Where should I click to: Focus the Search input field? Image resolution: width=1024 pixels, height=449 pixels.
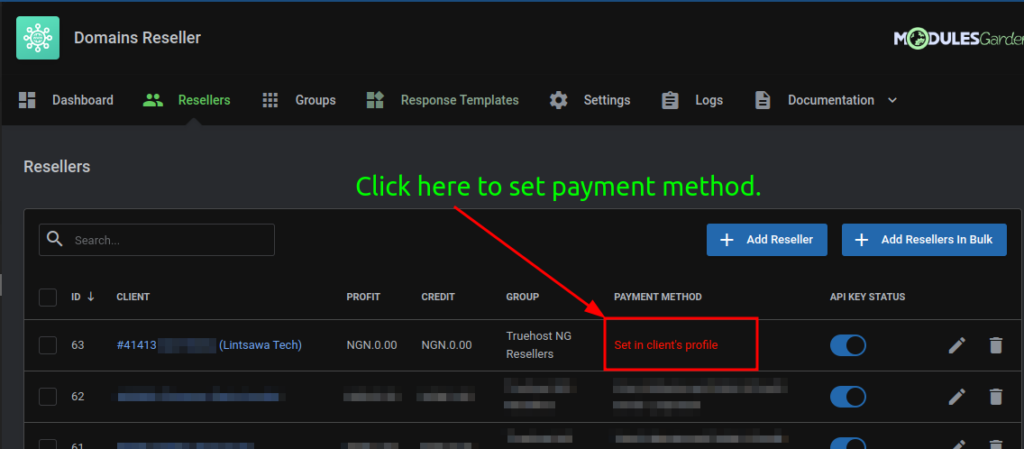click(157, 240)
